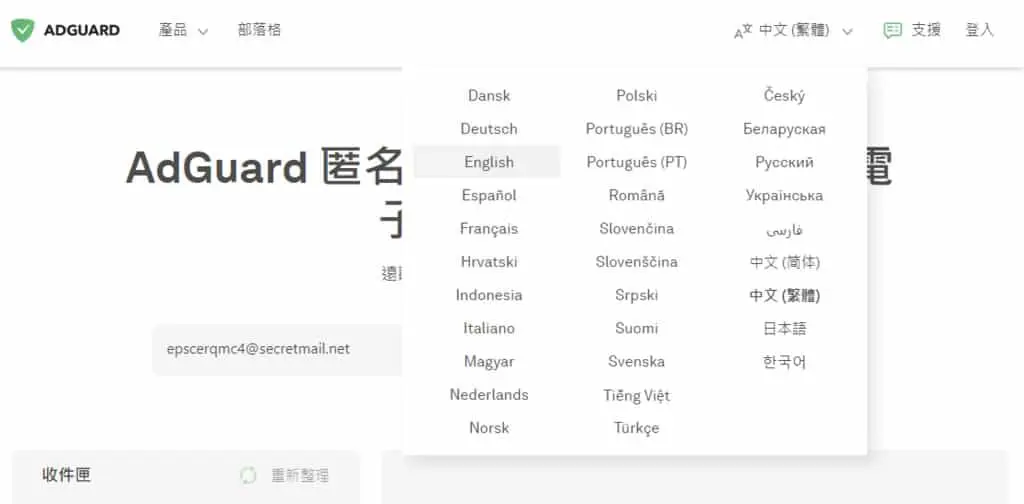1024x504 pixels.
Task: Click the 登入 login link
Action: (979, 30)
